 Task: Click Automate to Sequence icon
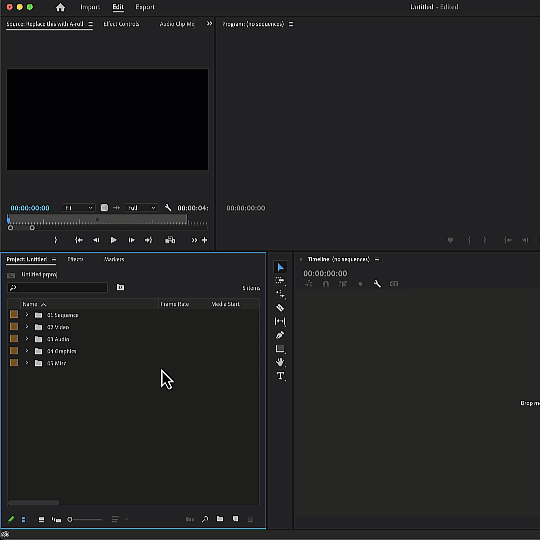click(x=190, y=519)
